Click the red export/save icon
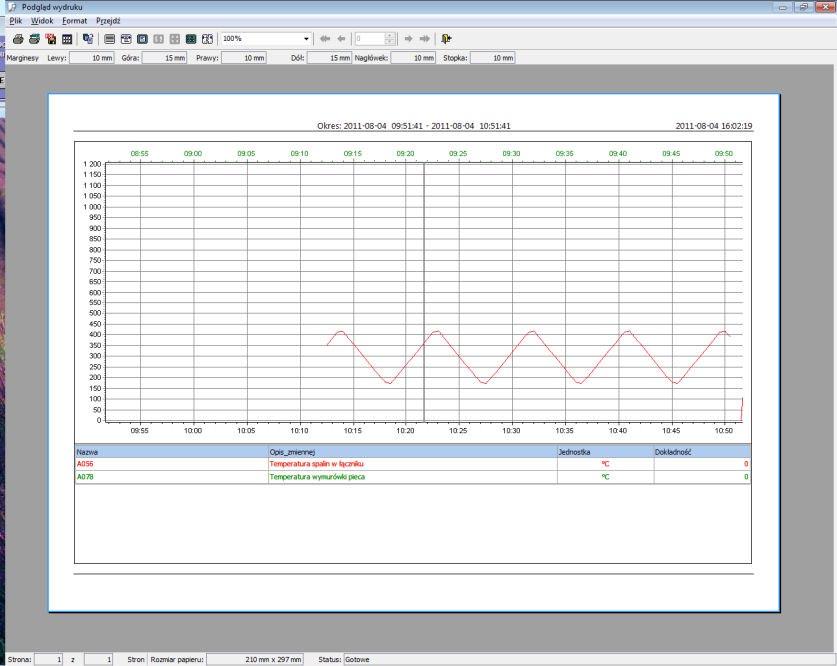This screenshot has height=666, width=837. point(51,39)
